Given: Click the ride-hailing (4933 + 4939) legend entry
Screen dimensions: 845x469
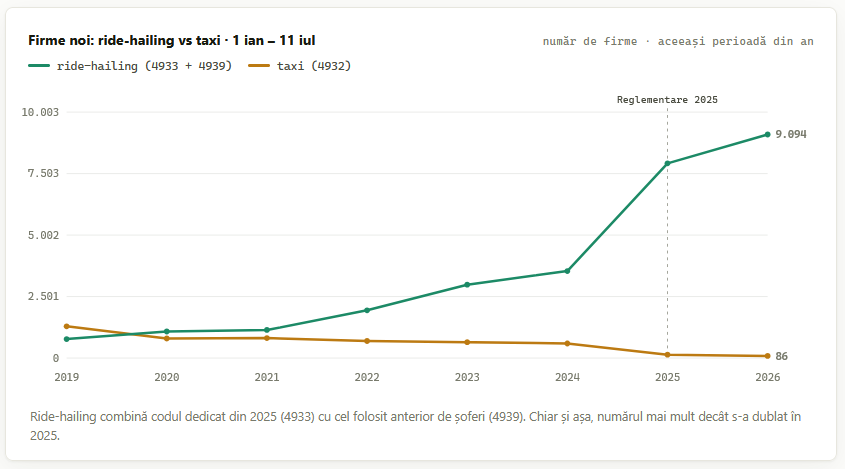Looking at the screenshot, I should pos(130,66).
